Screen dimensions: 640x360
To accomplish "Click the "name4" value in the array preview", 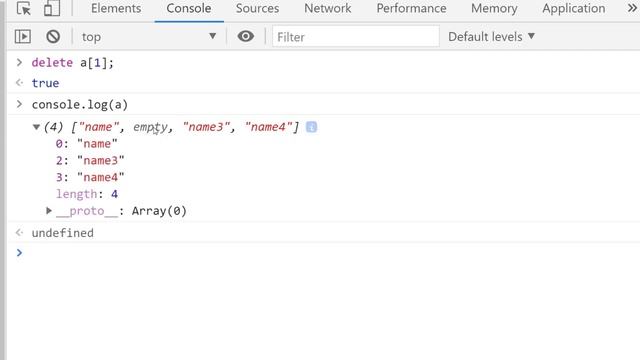I will pyautogui.click(x=269, y=127).
